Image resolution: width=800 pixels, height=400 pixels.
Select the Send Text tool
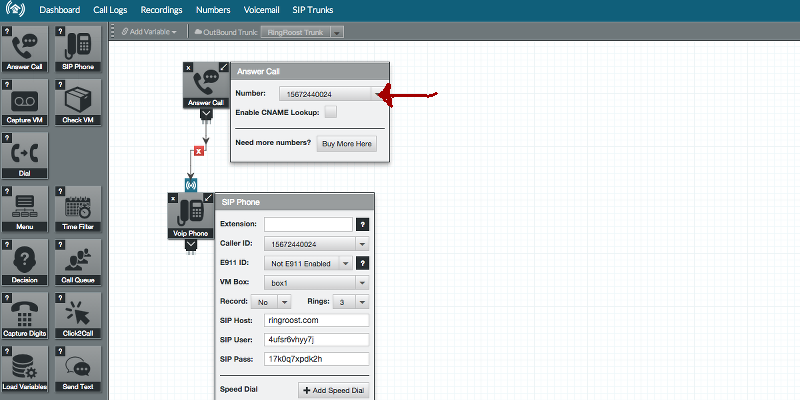coord(78,372)
